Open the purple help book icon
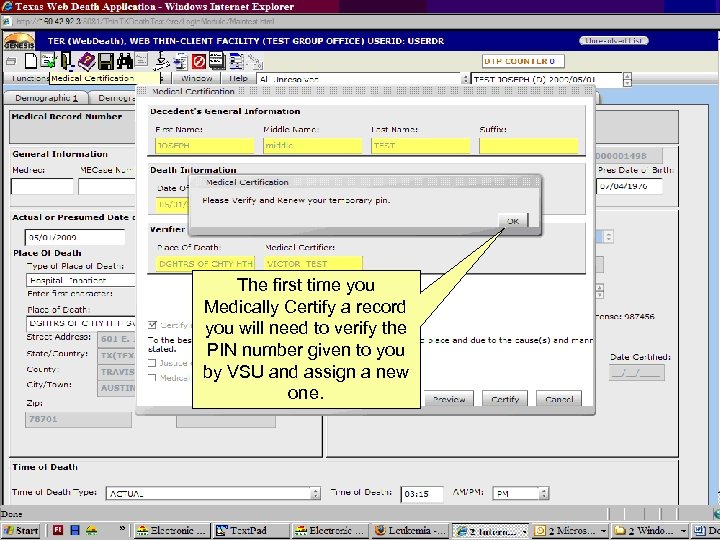 pos(86,61)
